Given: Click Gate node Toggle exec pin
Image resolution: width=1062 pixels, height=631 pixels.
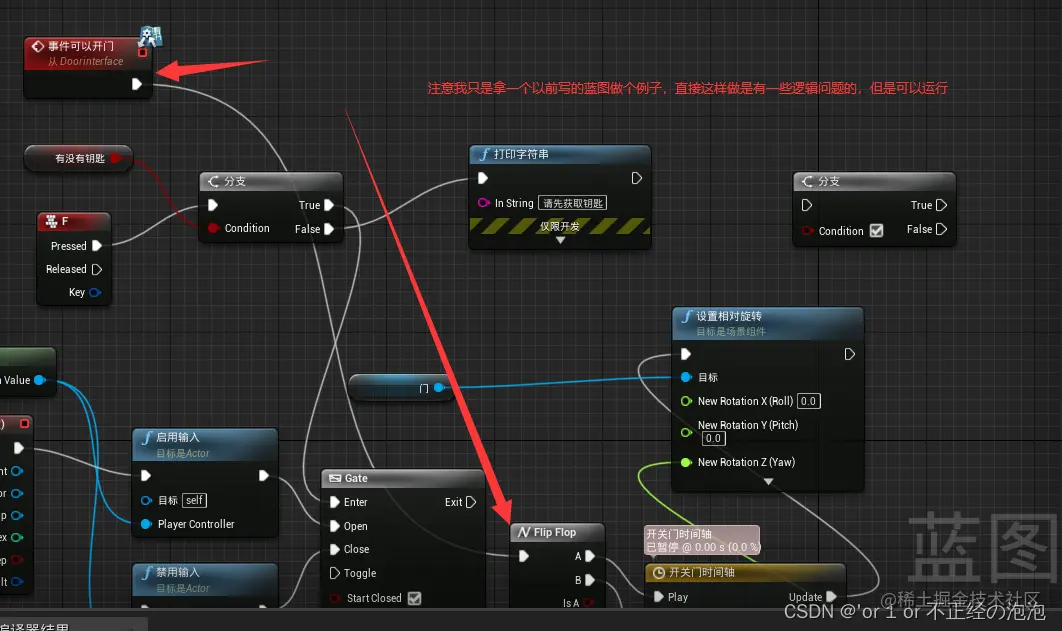Looking at the screenshot, I should pyautogui.click(x=335, y=573).
